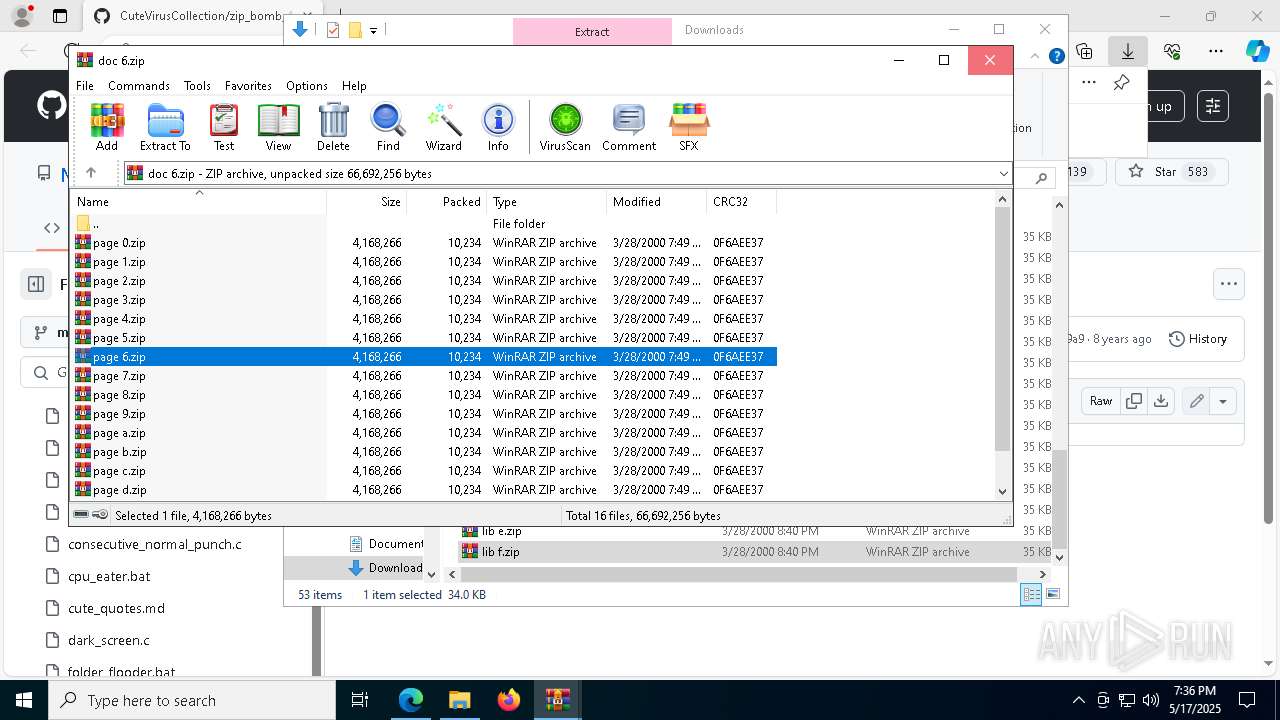Open dark_screen.c in file tree
The image size is (1280, 720).
(108, 640)
